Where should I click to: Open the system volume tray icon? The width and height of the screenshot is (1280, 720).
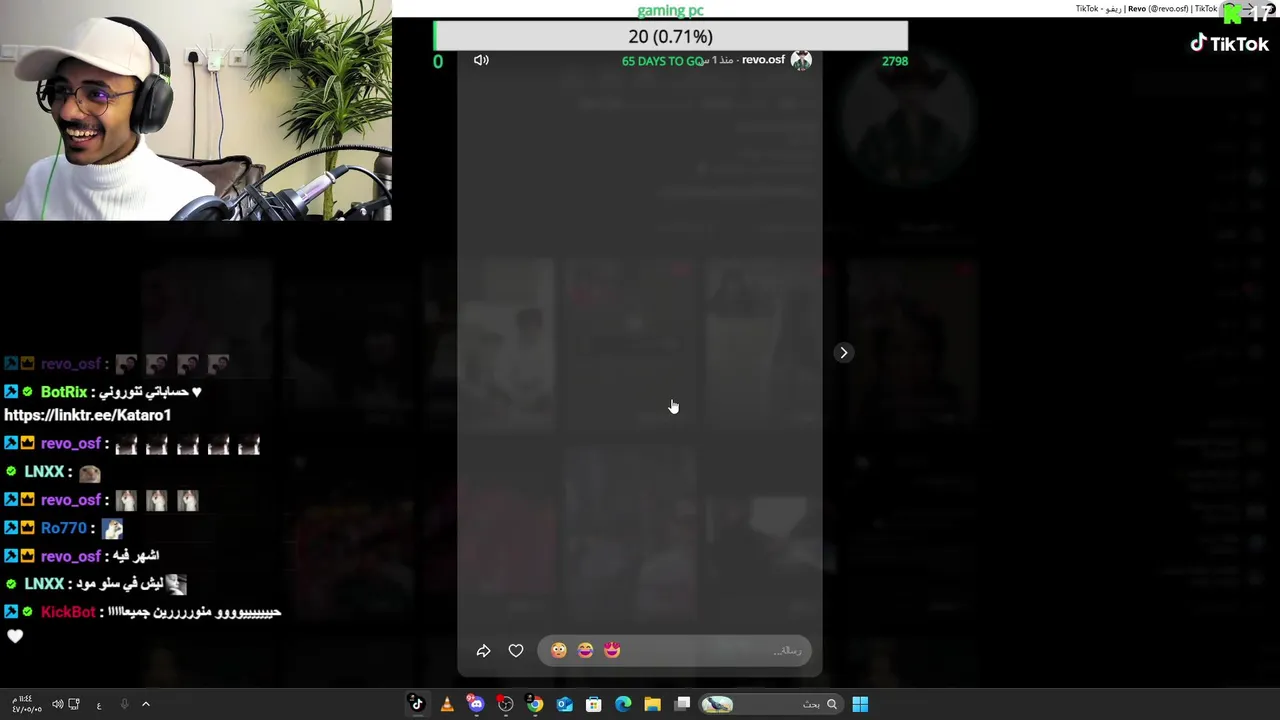coord(57,704)
